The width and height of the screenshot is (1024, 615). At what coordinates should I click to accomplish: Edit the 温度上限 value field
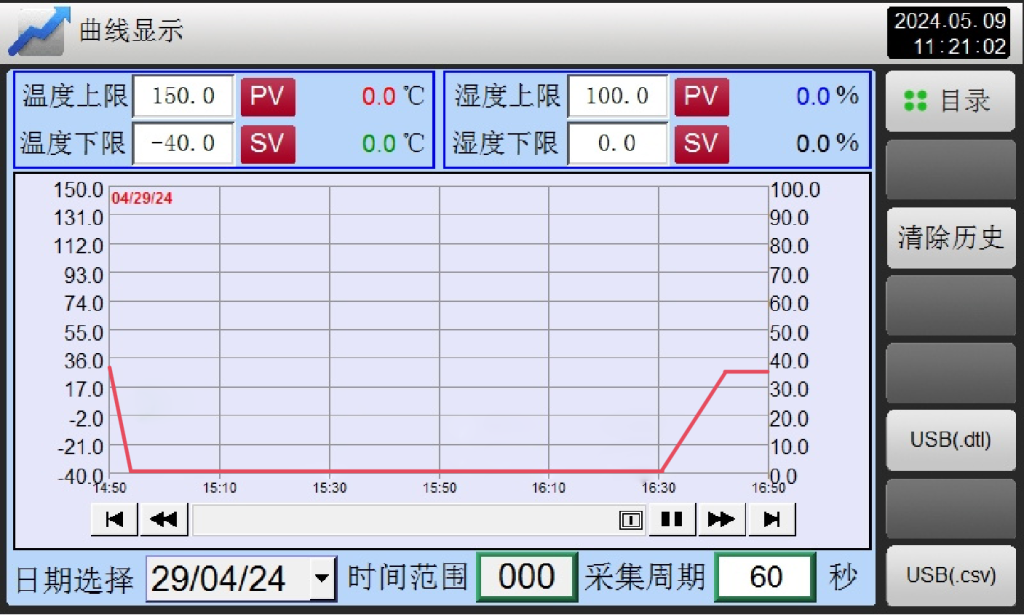pyautogui.click(x=183, y=97)
